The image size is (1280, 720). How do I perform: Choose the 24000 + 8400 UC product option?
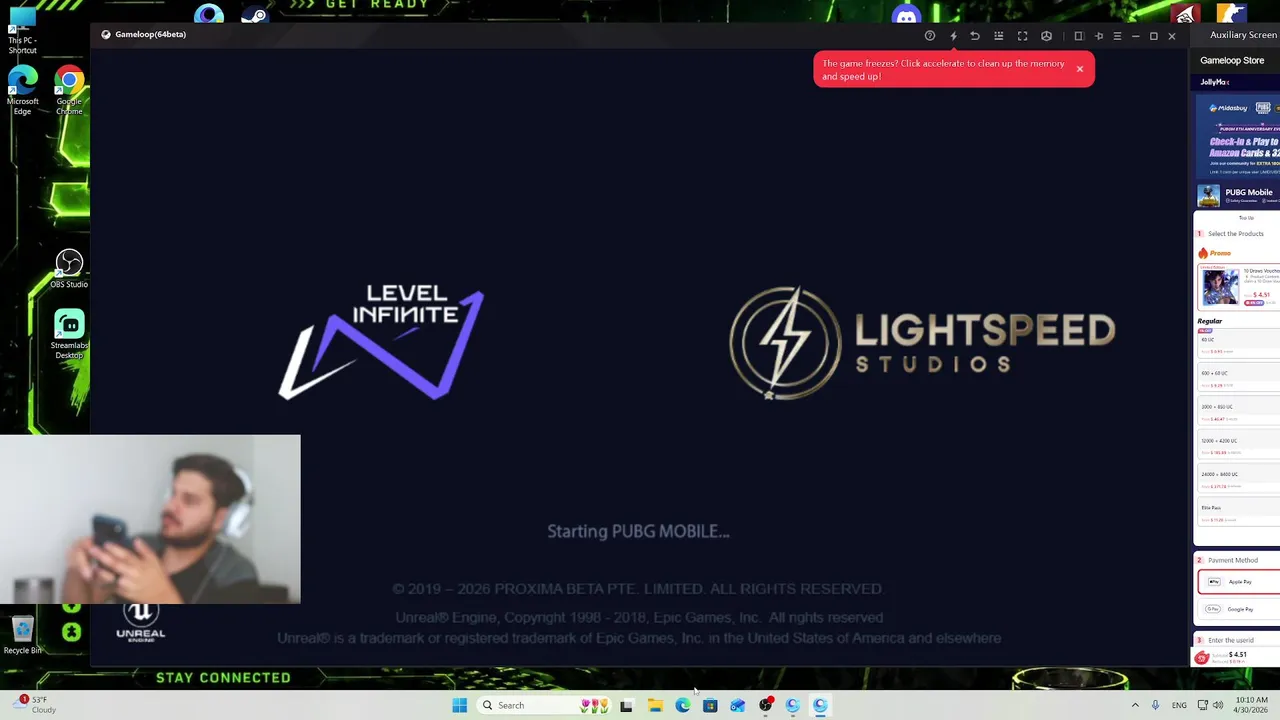click(x=1238, y=480)
